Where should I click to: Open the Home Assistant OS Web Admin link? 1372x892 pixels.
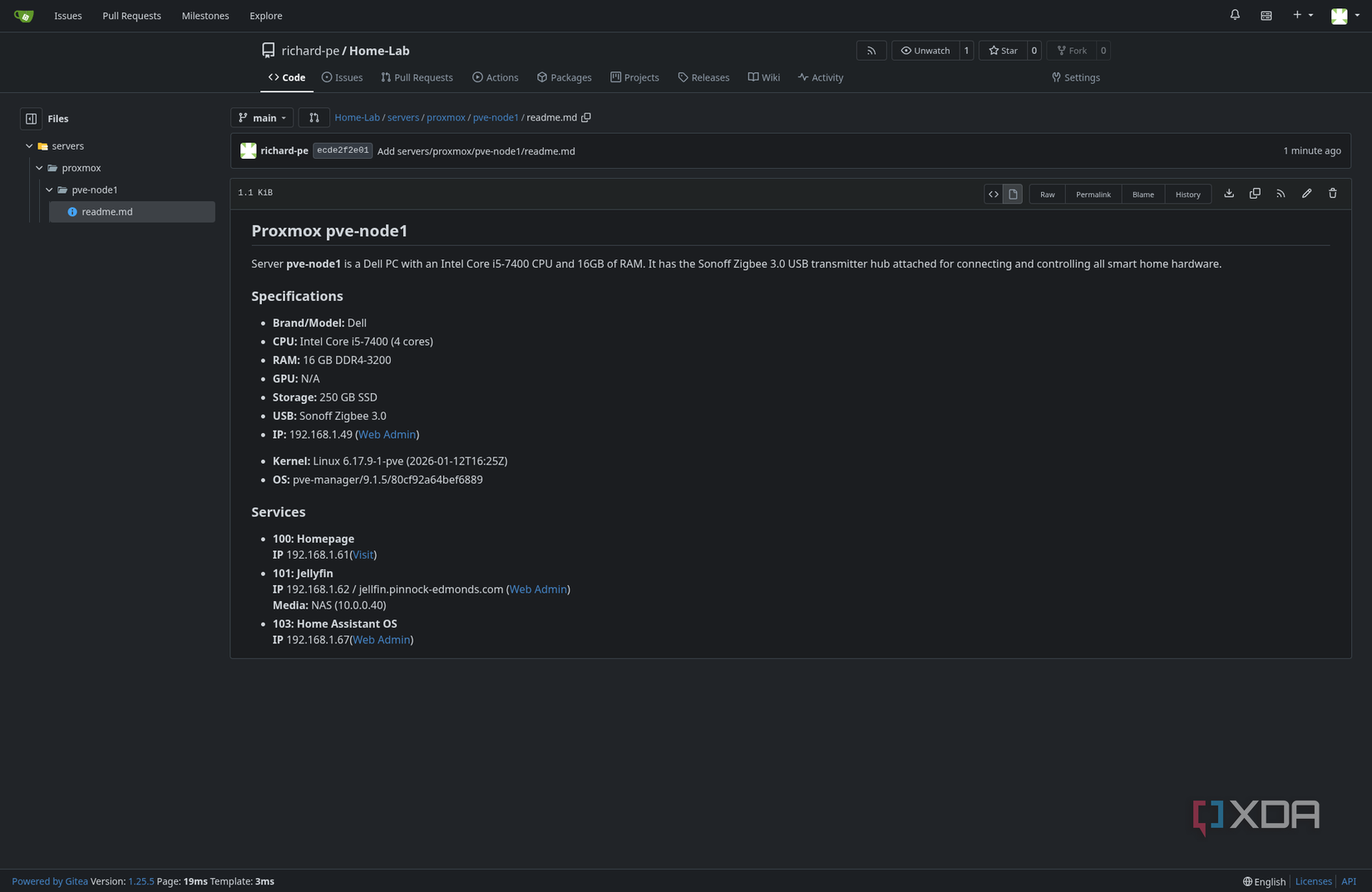(381, 640)
